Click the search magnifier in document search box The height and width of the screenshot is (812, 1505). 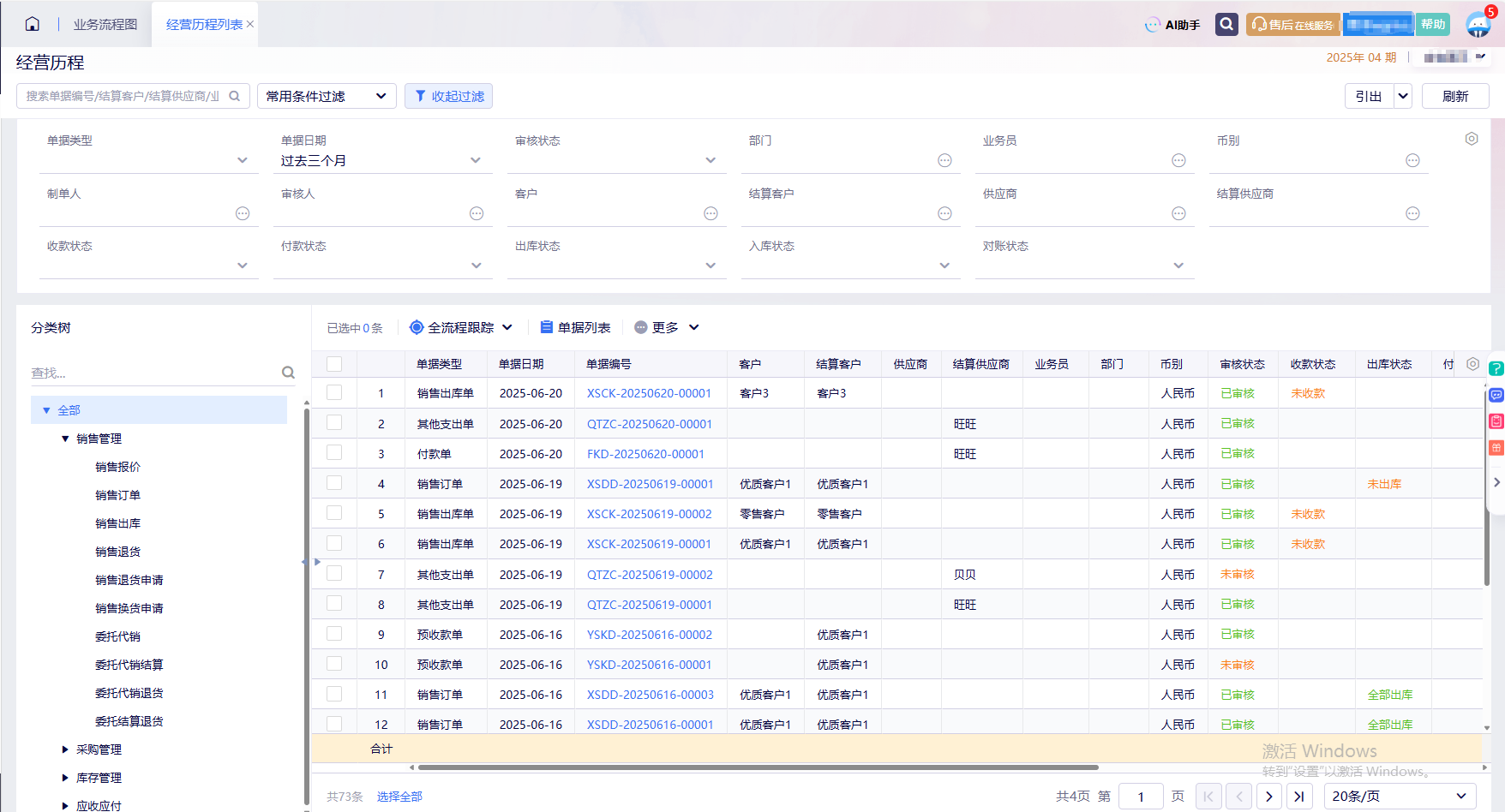[x=234, y=96]
